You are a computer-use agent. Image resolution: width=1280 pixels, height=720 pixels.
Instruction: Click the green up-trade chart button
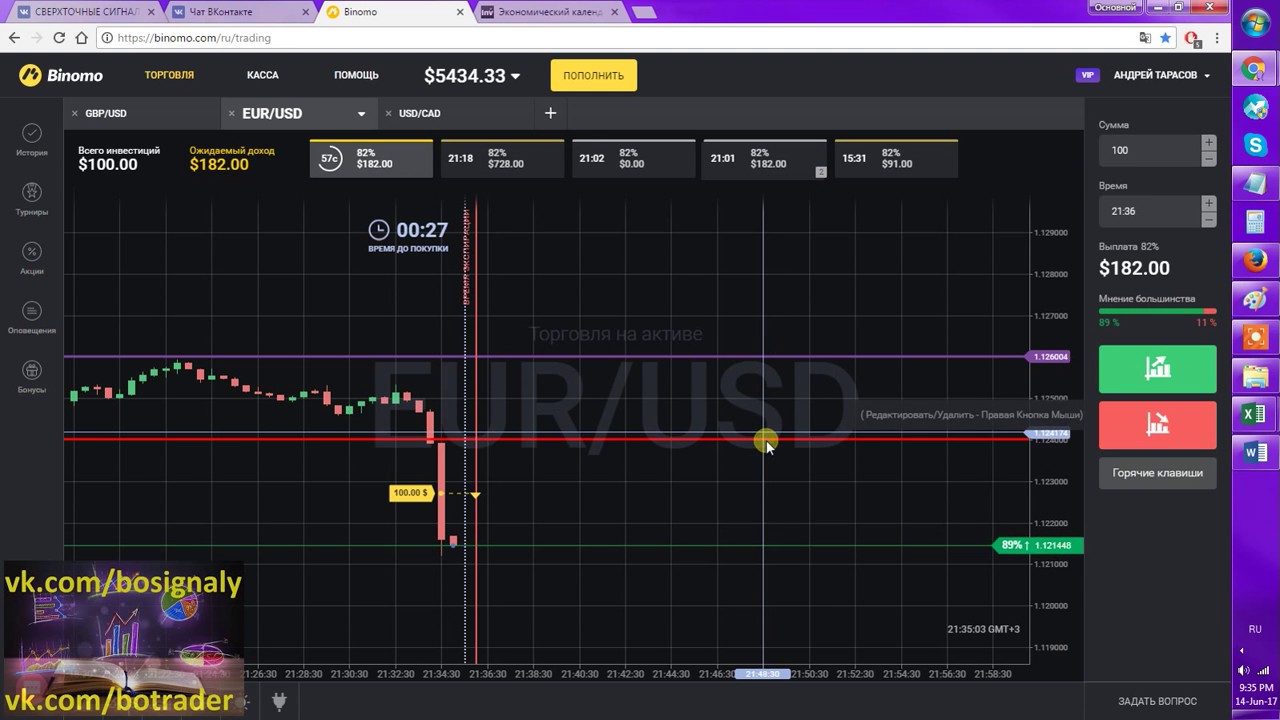tap(1157, 368)
